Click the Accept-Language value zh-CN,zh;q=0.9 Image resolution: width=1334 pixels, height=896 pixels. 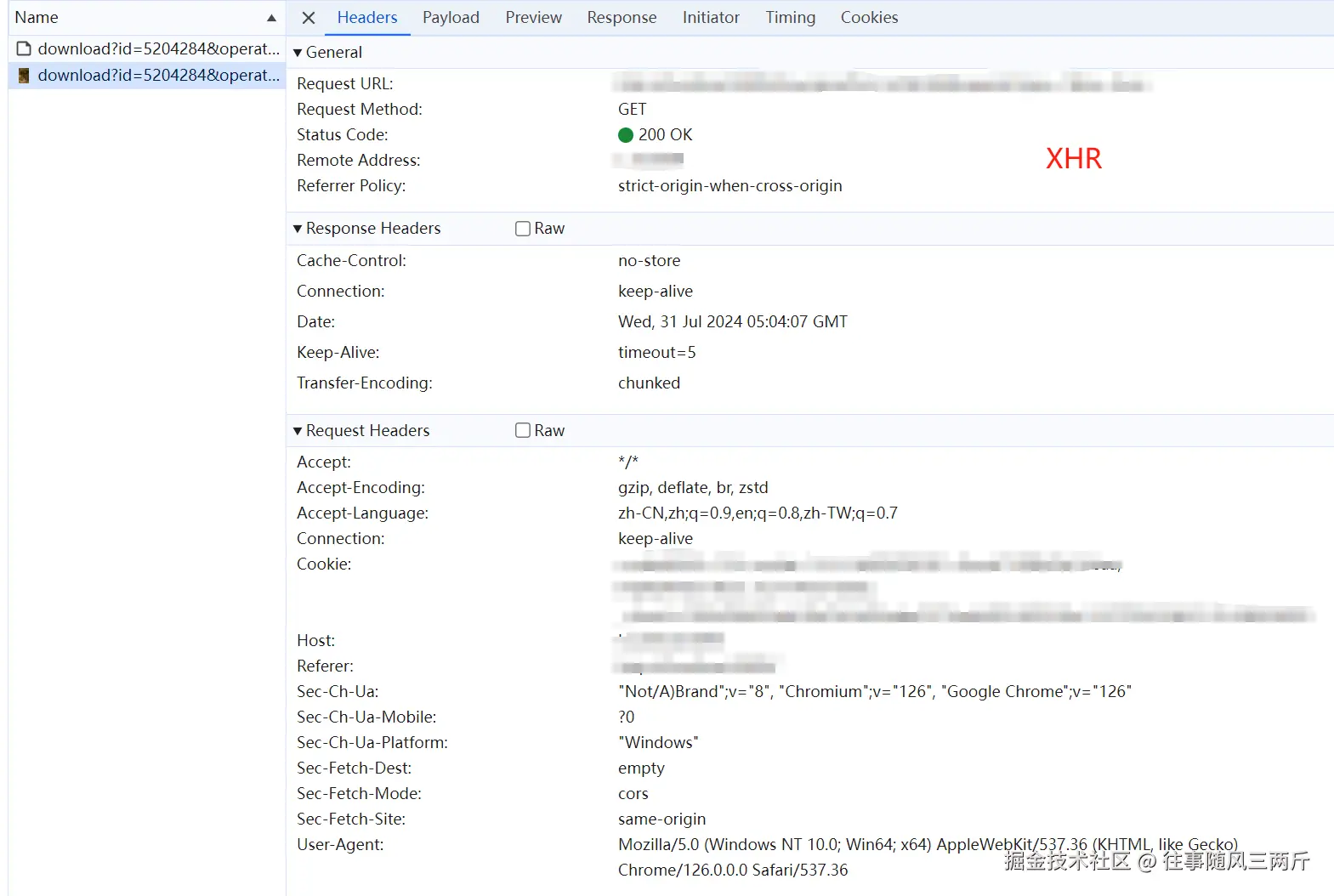758,513
